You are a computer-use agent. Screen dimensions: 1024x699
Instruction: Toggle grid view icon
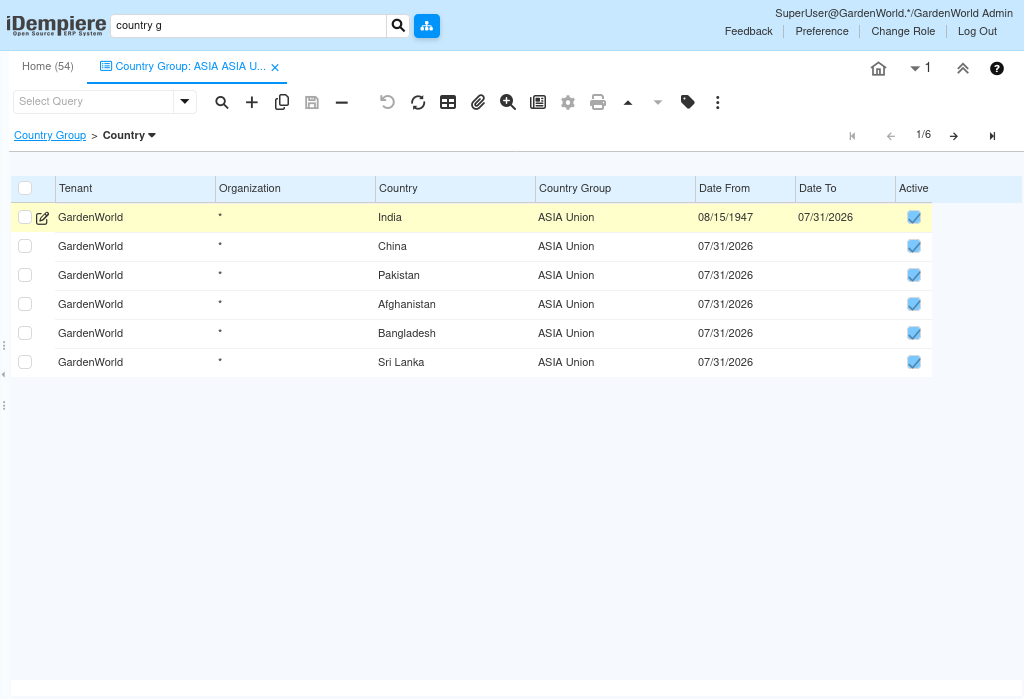coord(448,103)
